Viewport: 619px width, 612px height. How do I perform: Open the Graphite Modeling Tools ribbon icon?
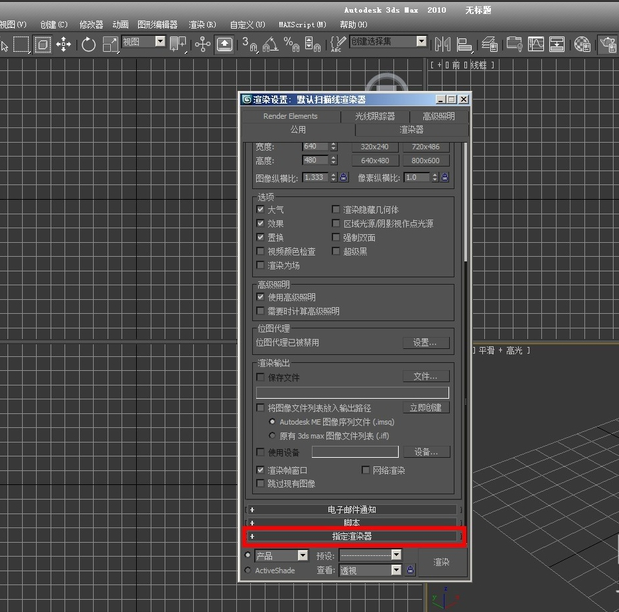[514, 44]
